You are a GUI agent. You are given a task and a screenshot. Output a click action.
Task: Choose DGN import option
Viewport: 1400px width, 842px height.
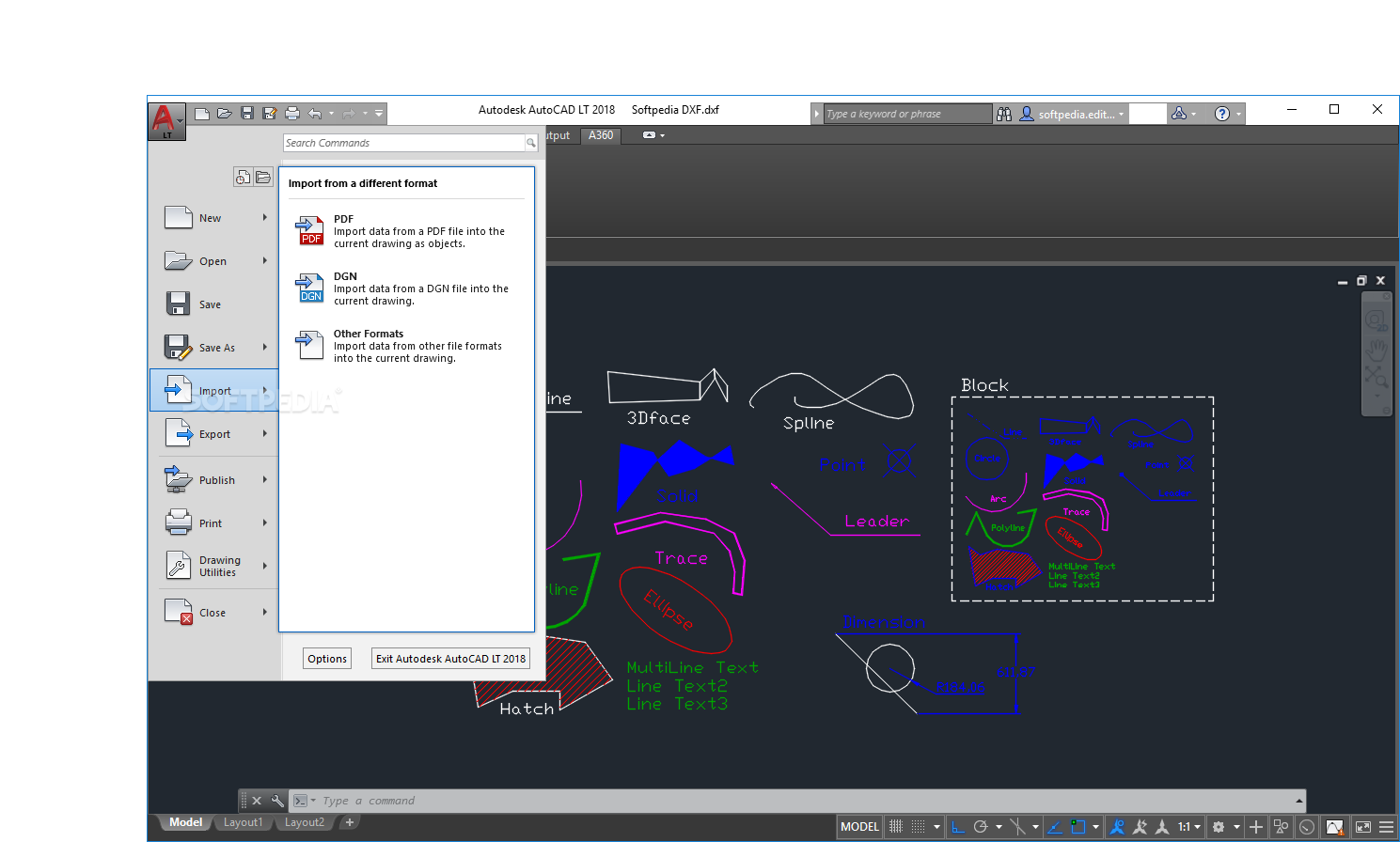[x=406, y=288]
